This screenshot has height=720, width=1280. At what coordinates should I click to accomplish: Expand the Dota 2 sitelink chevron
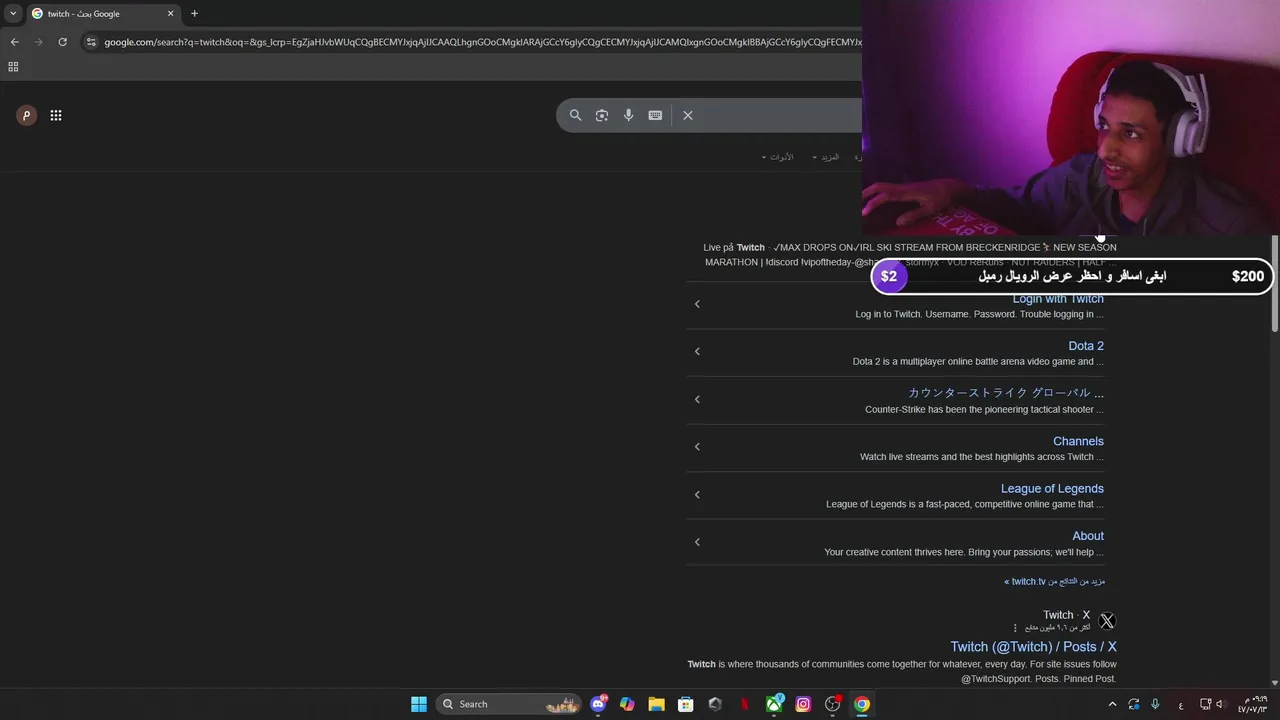pos(697,351)
